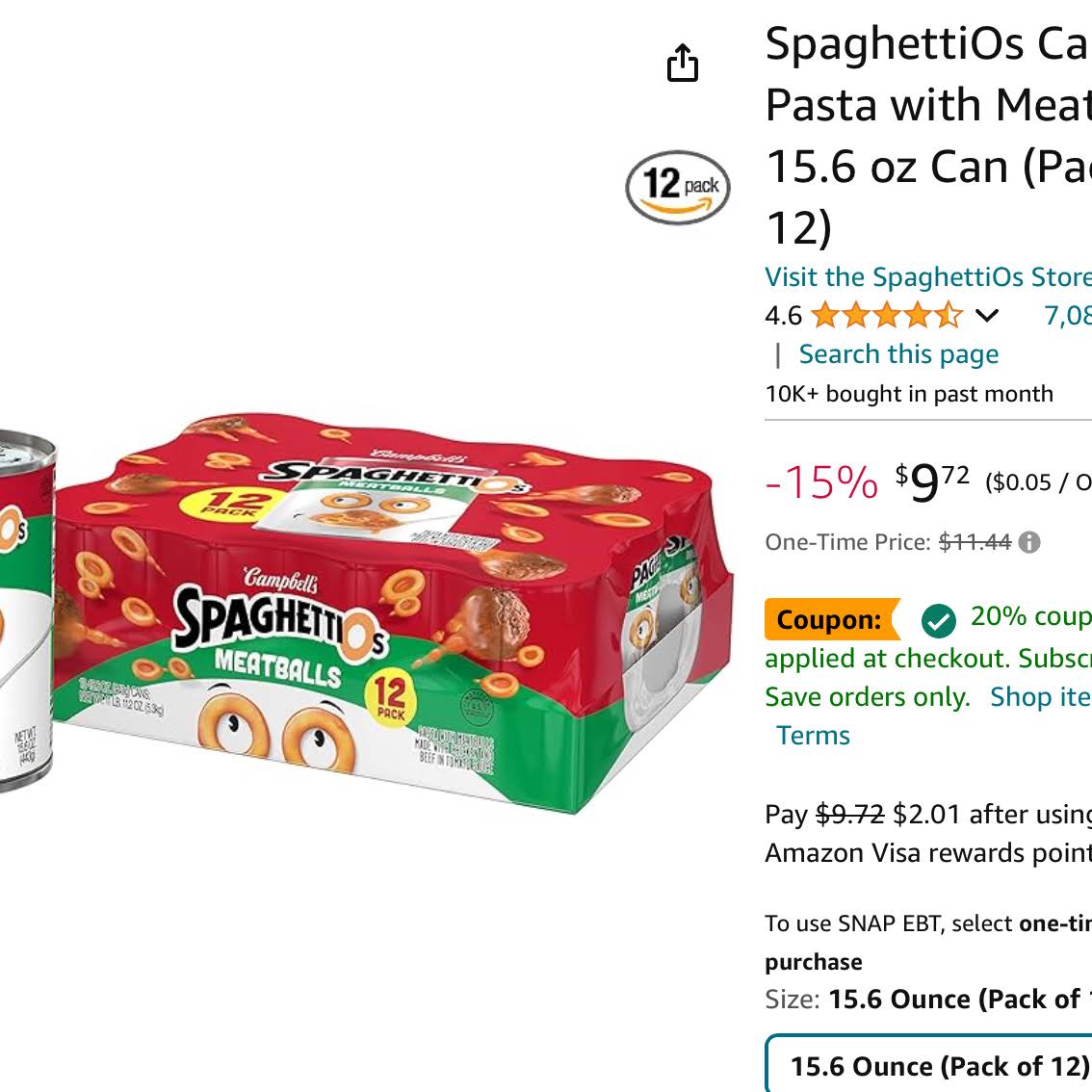
Task: Click the 4.6 rating number
Action: 783,316
